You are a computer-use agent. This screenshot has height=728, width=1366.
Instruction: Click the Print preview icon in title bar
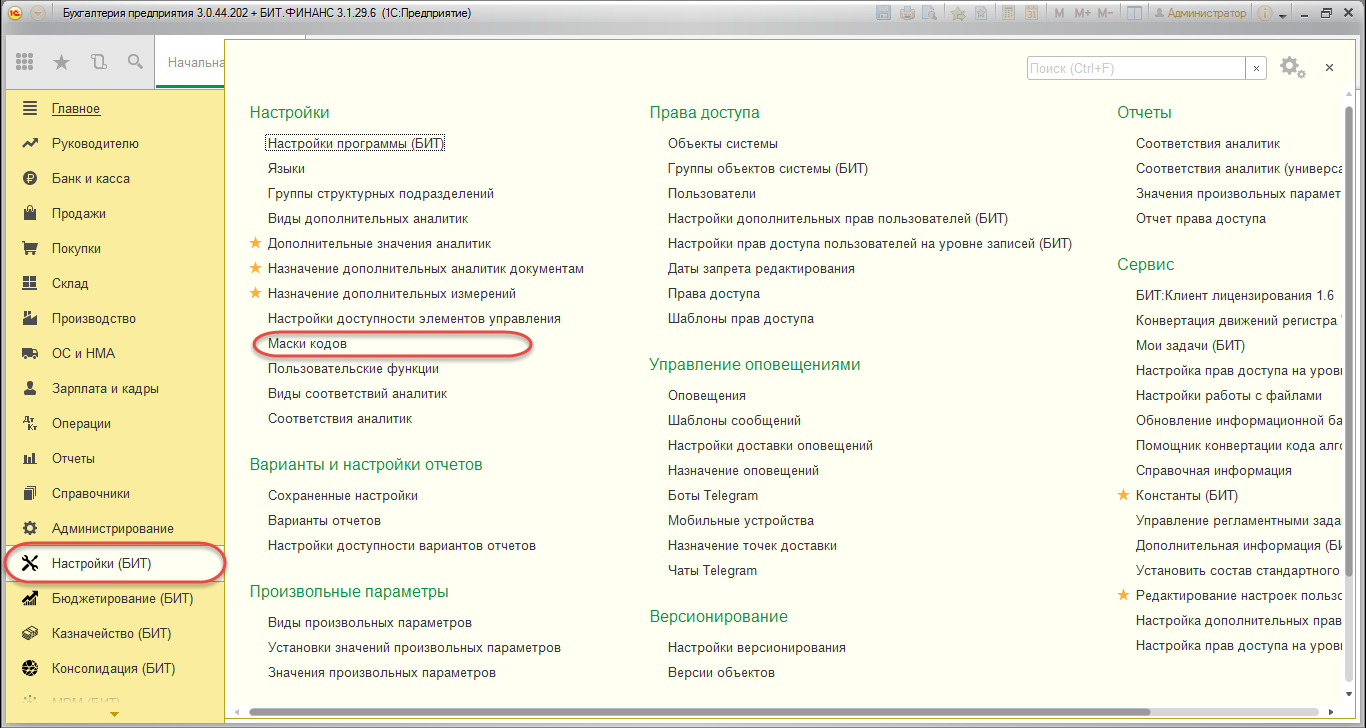click(930, 13)
